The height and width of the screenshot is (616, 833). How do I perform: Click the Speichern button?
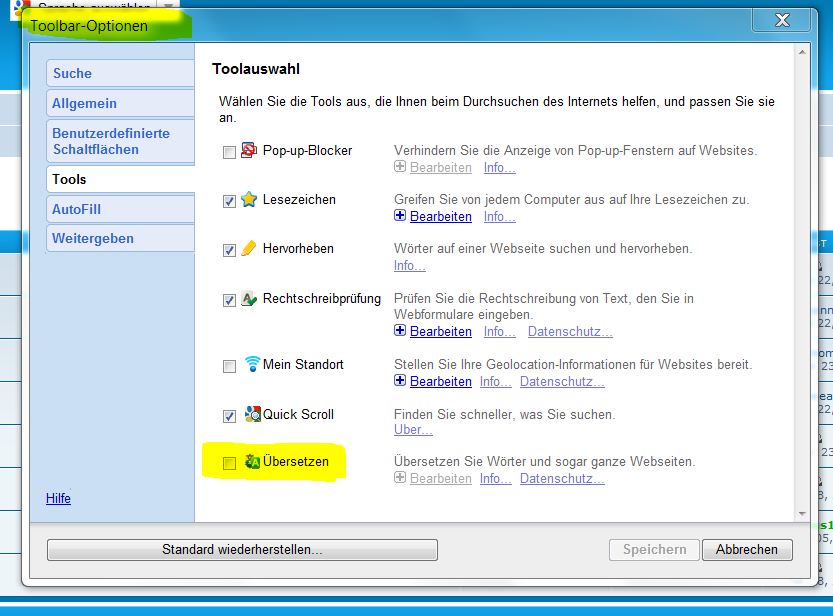[654, 550]
